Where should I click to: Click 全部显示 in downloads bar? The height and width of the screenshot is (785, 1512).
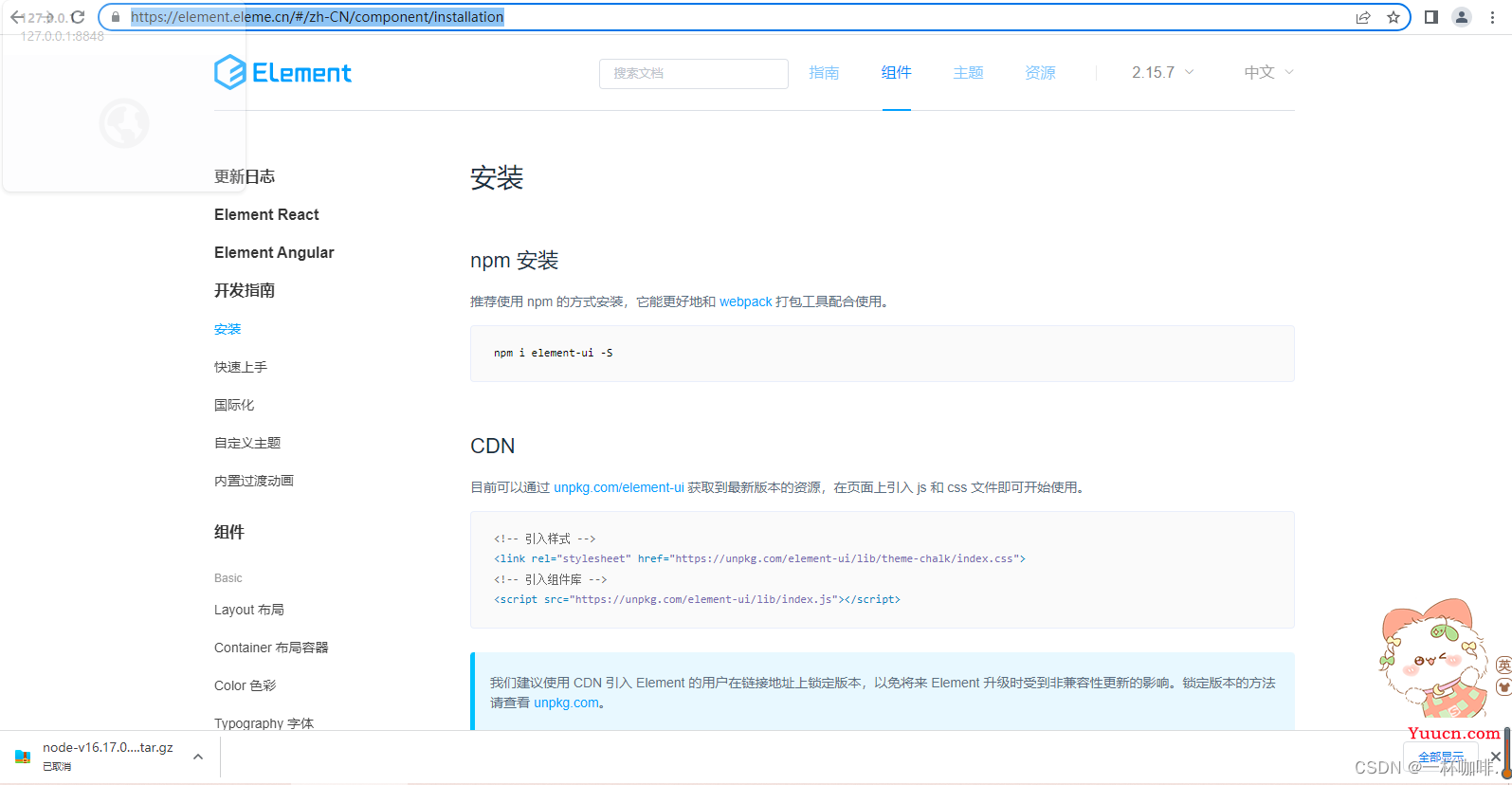point(1441,757)
